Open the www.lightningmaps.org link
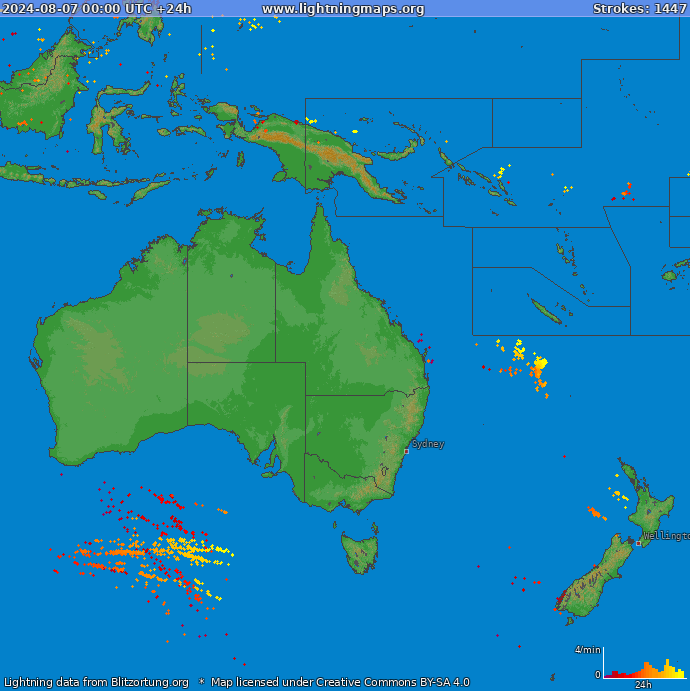The height and width of the screenshot is (691, 690). [343, 9]
